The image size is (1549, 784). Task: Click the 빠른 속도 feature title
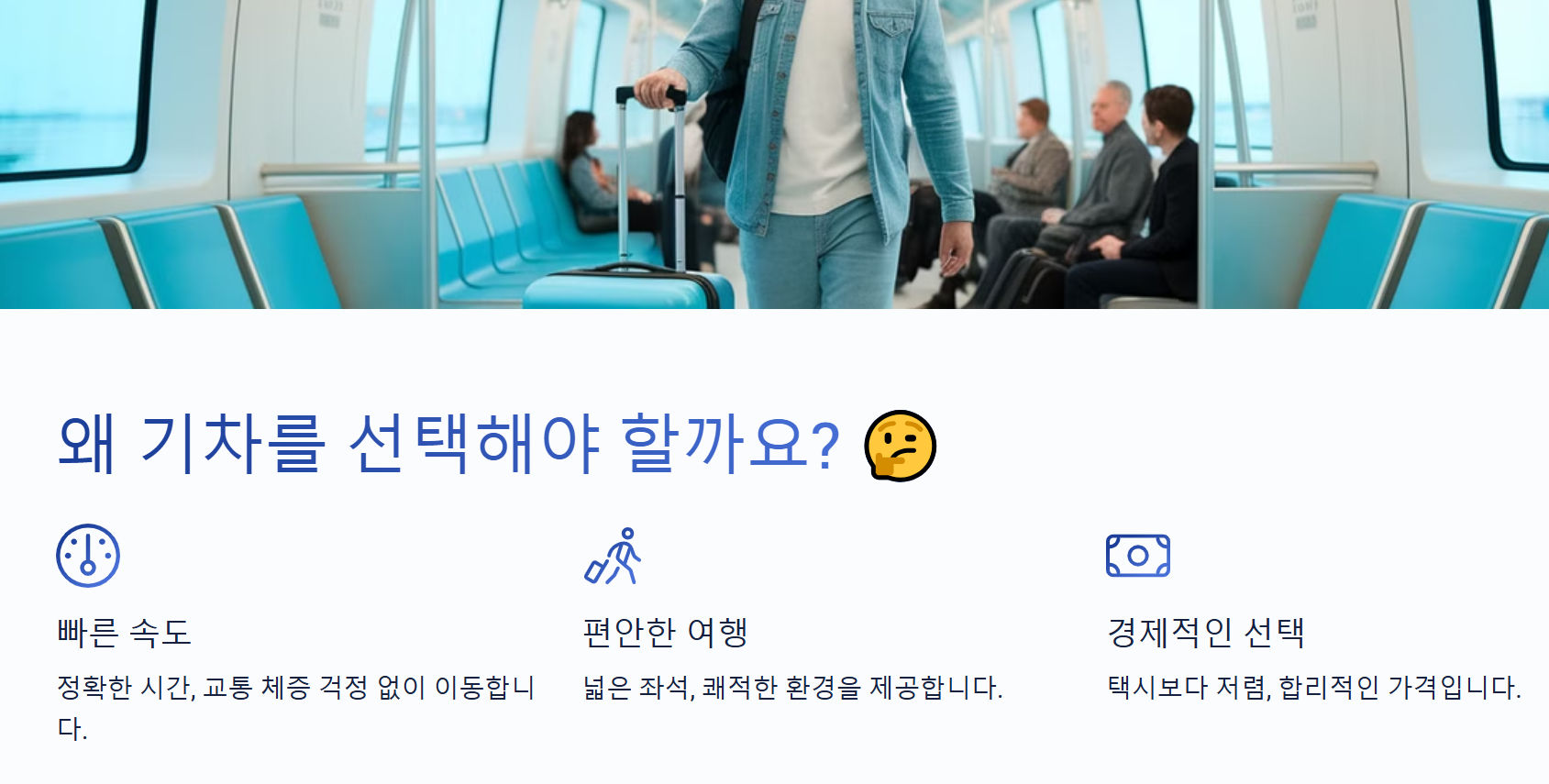click(124, 633)
